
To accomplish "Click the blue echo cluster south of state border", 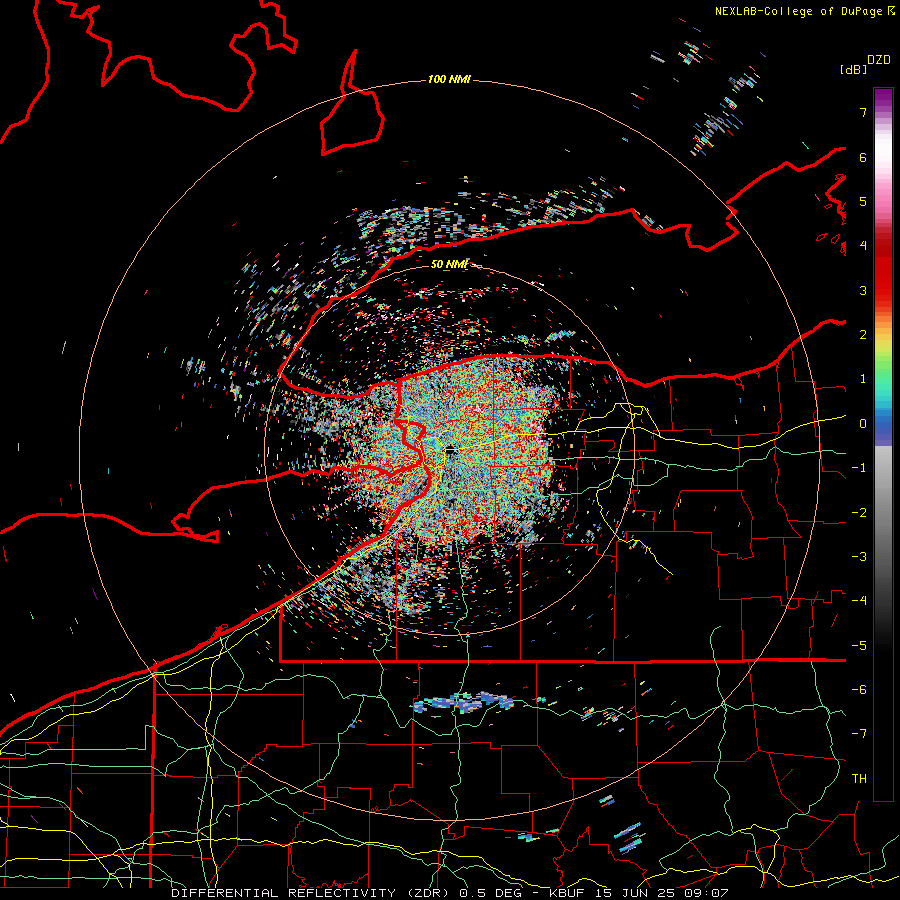I will [464, 702].
